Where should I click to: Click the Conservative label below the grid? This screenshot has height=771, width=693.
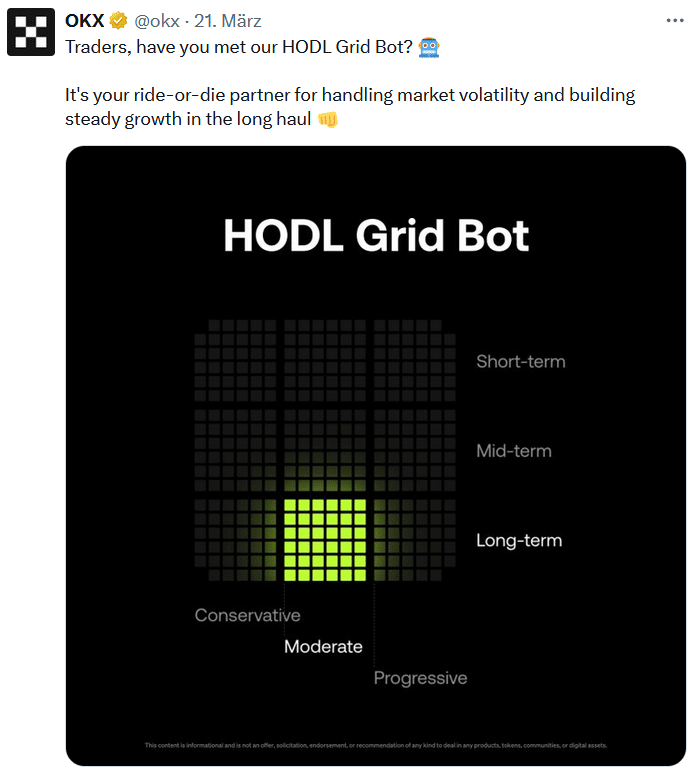pyautogui.click(x=247, y=615)
